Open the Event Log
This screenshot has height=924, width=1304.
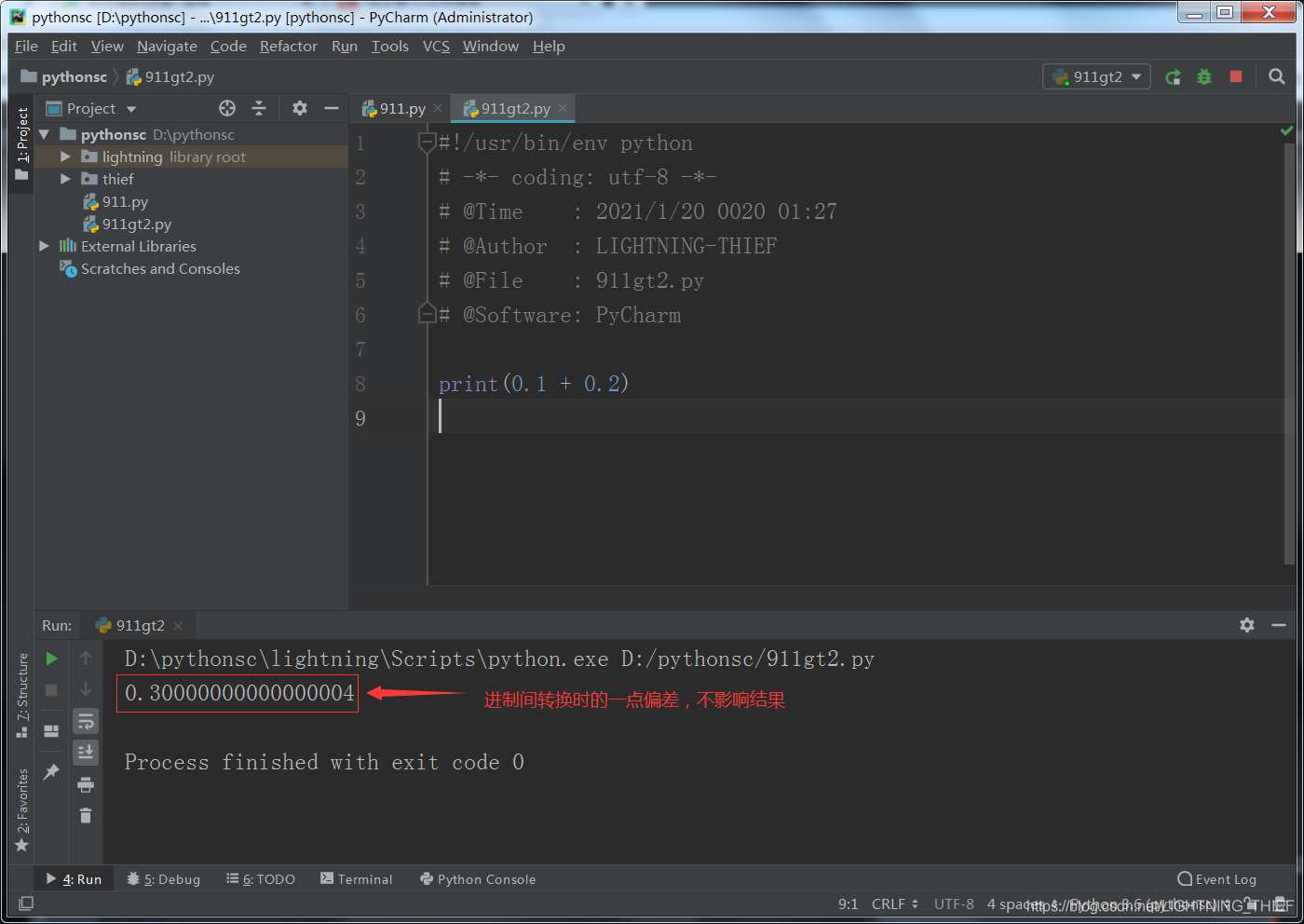(1217, 879)
